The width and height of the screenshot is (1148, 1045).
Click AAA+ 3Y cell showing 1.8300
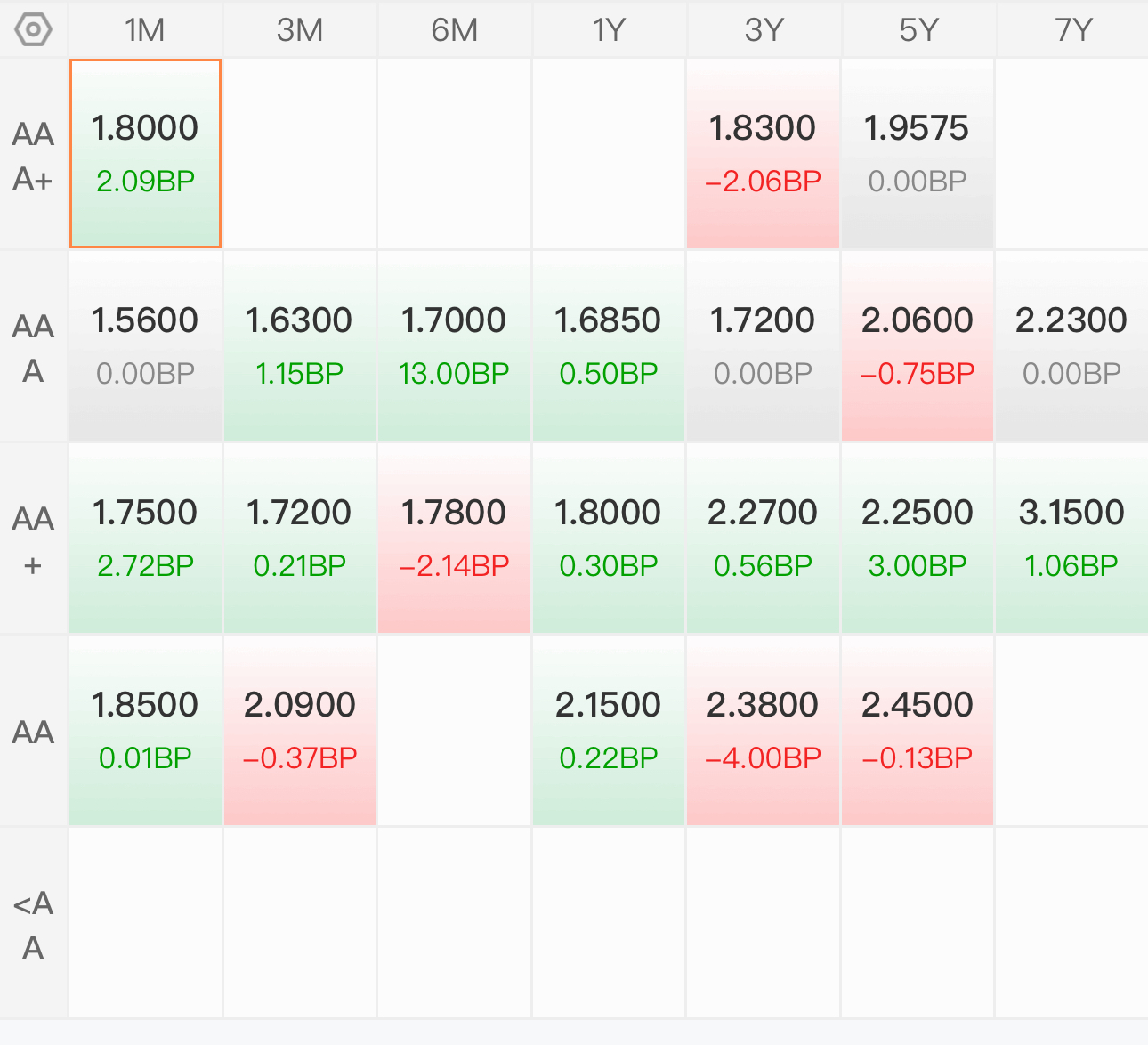coord(763,153)
